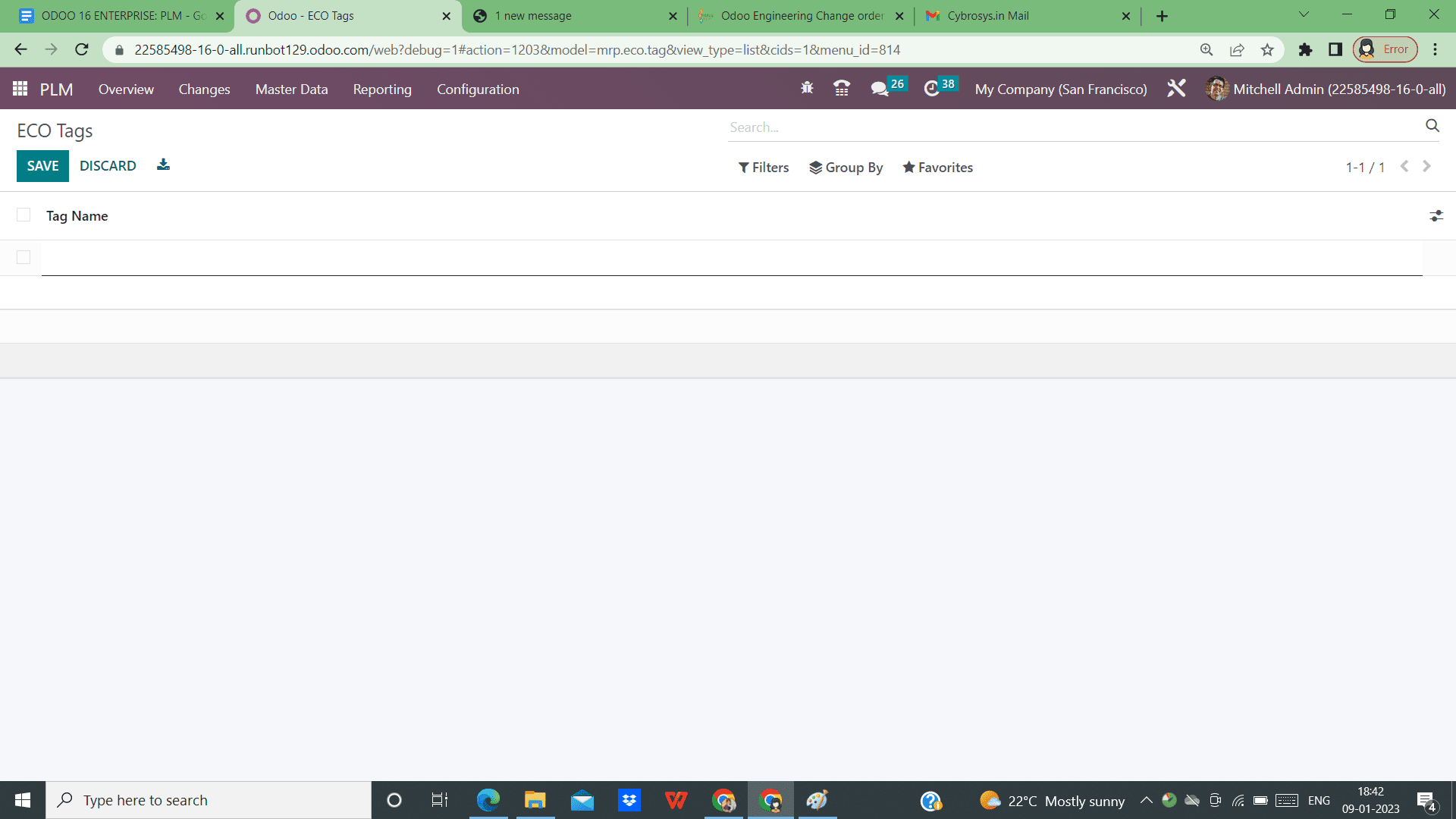The height and width of the screenshot is (819, 1456).
Task: Open a new browser tab with plus
Action: 1162,16
